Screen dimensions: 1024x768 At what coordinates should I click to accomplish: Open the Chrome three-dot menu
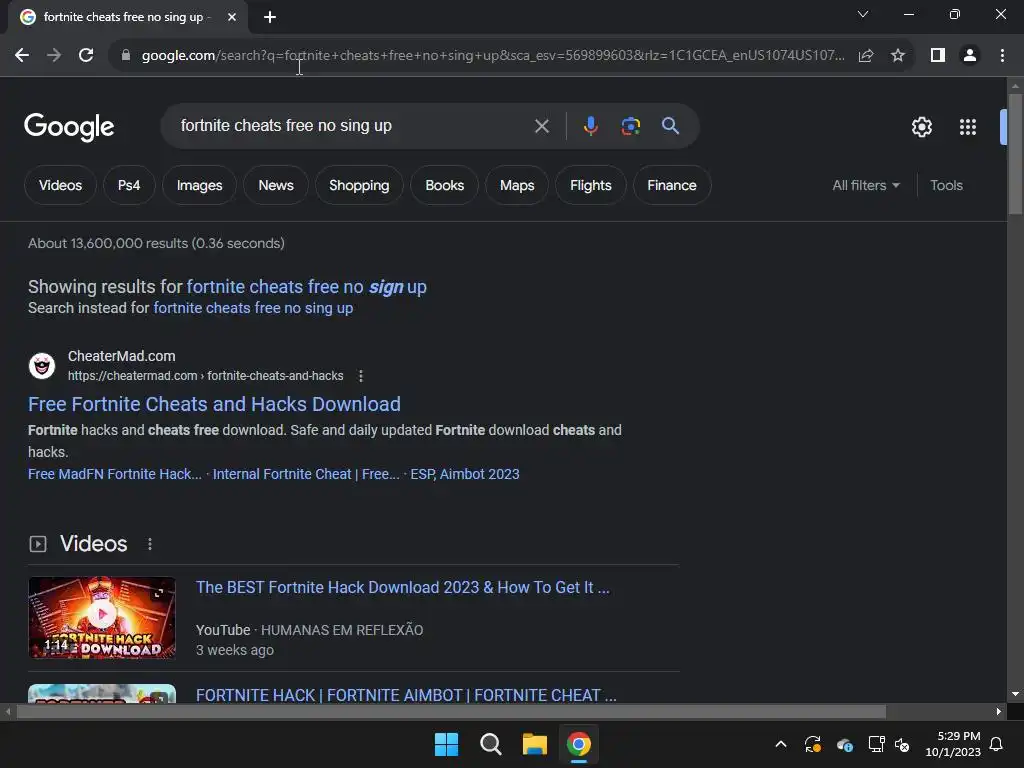tap(1002, 56)
